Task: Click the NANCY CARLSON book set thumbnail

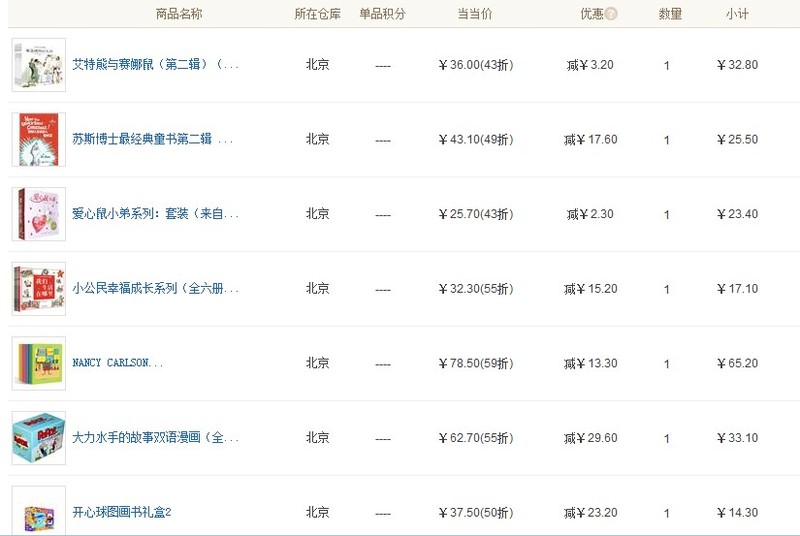Action: pos(39,363)
